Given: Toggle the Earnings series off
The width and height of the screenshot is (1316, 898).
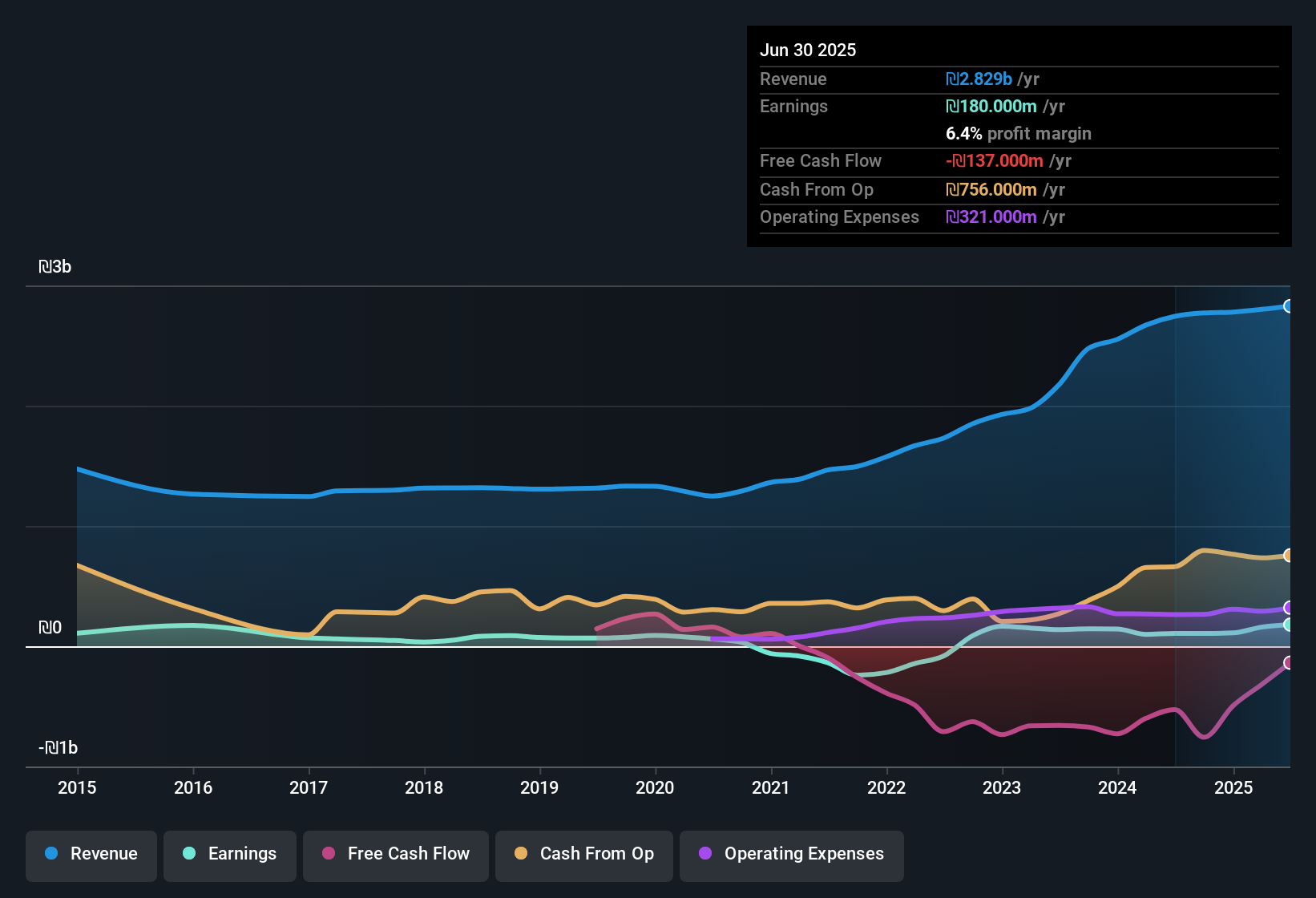Looking at the screenshot, I should [230, 854].
